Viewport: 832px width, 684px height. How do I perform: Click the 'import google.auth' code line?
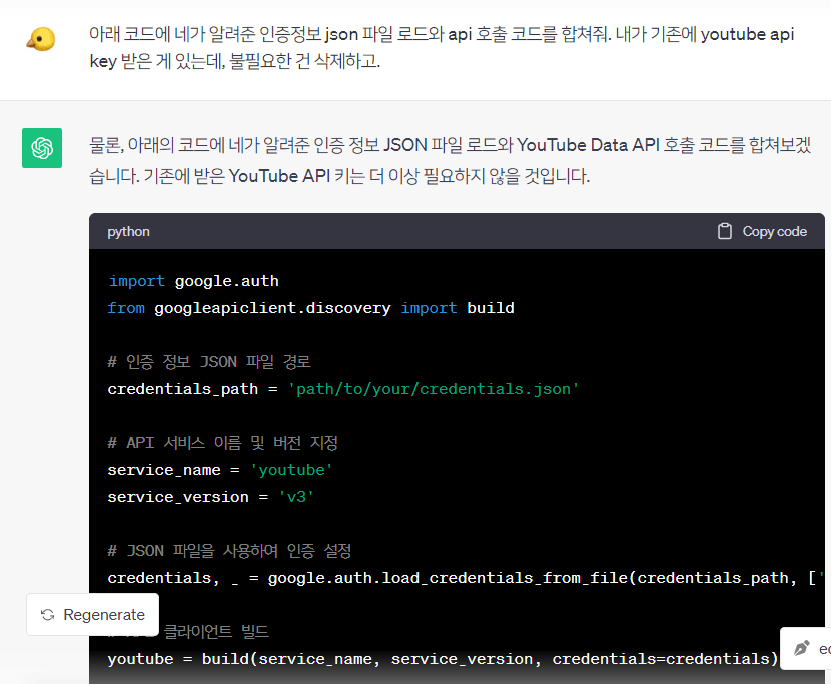pos(193,281)
